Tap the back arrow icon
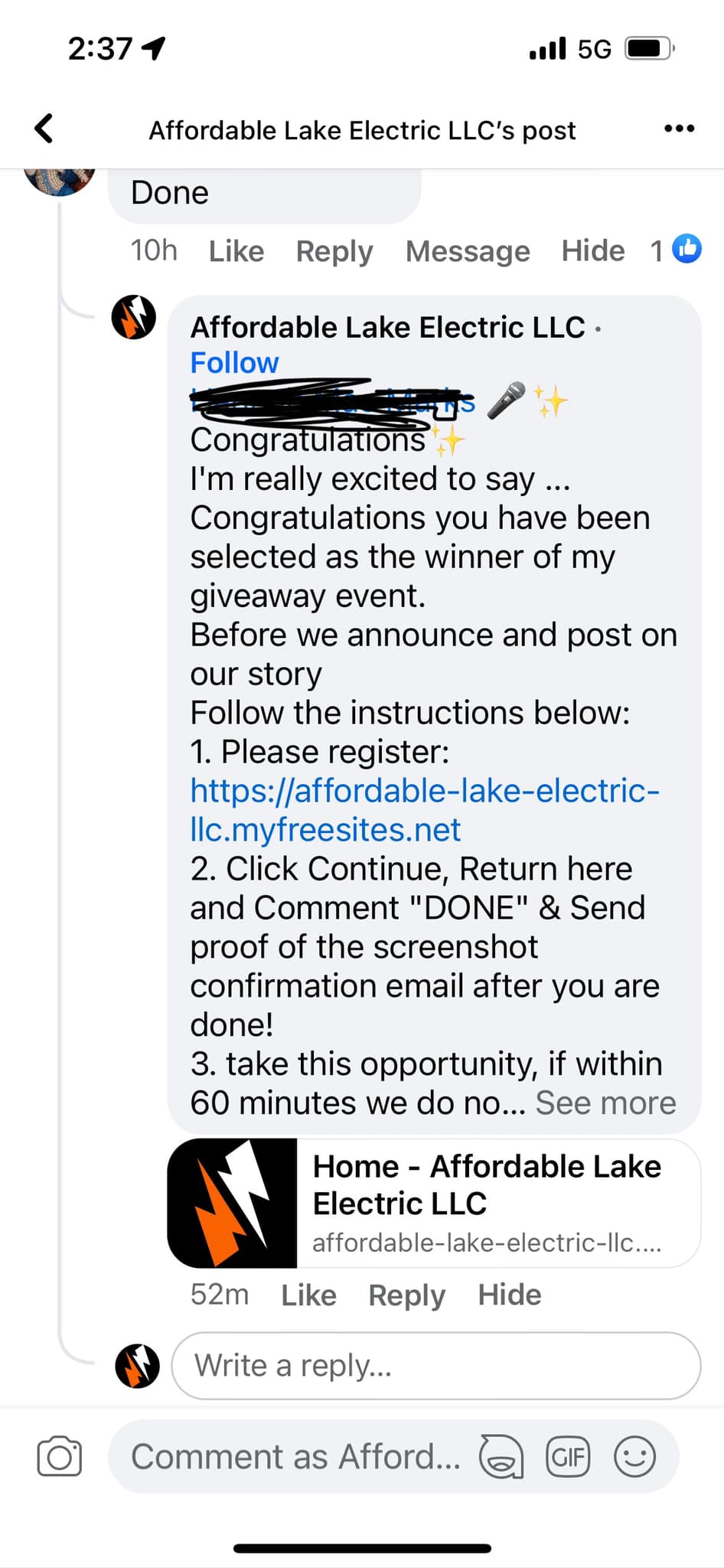This screenshot has width=724, height=1568. (x=44, y=129)
